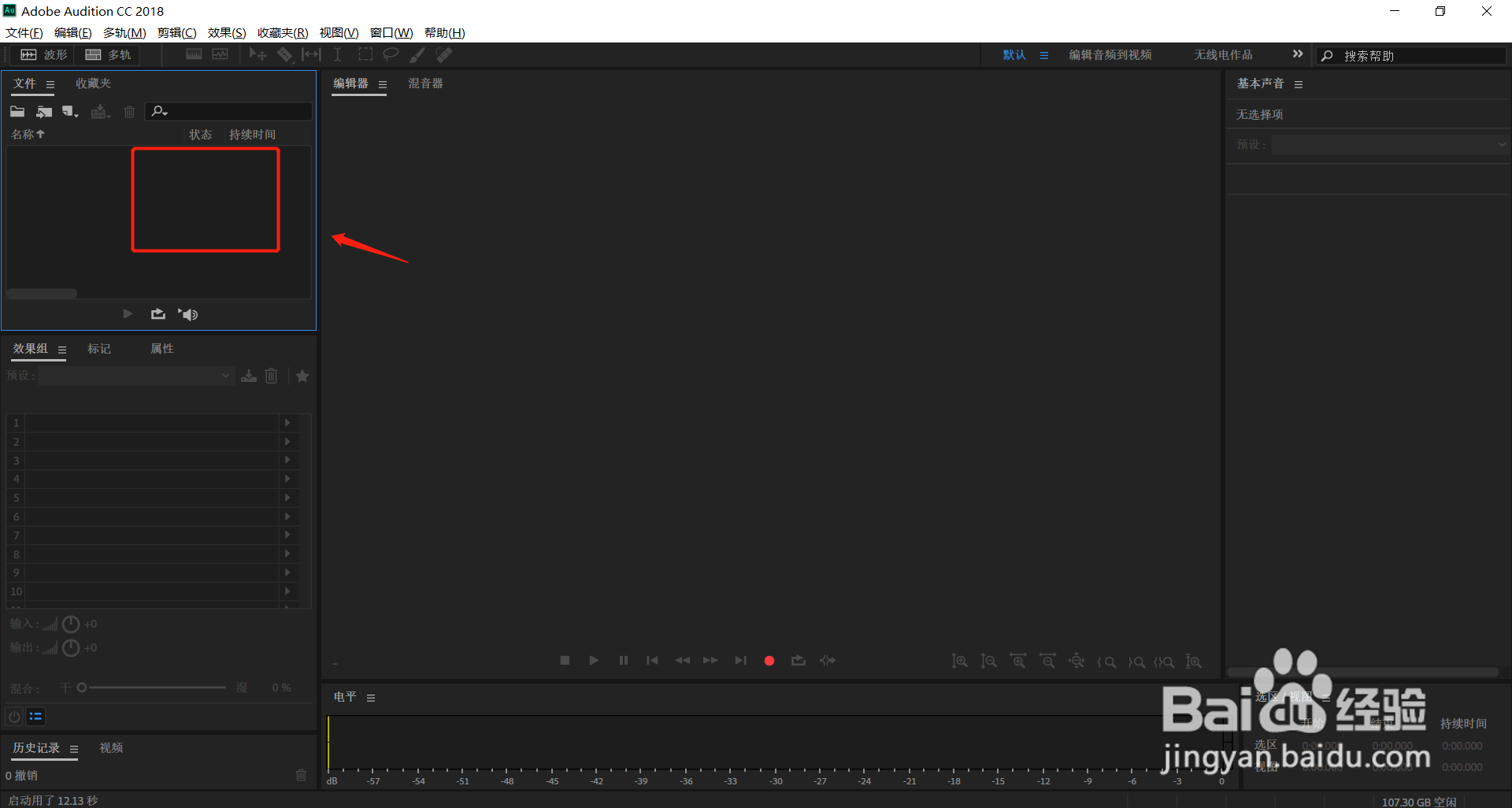Switch to Multitrack (多轨) view
The height and width of the screenshot is (808, 1512).
[108, 55]
